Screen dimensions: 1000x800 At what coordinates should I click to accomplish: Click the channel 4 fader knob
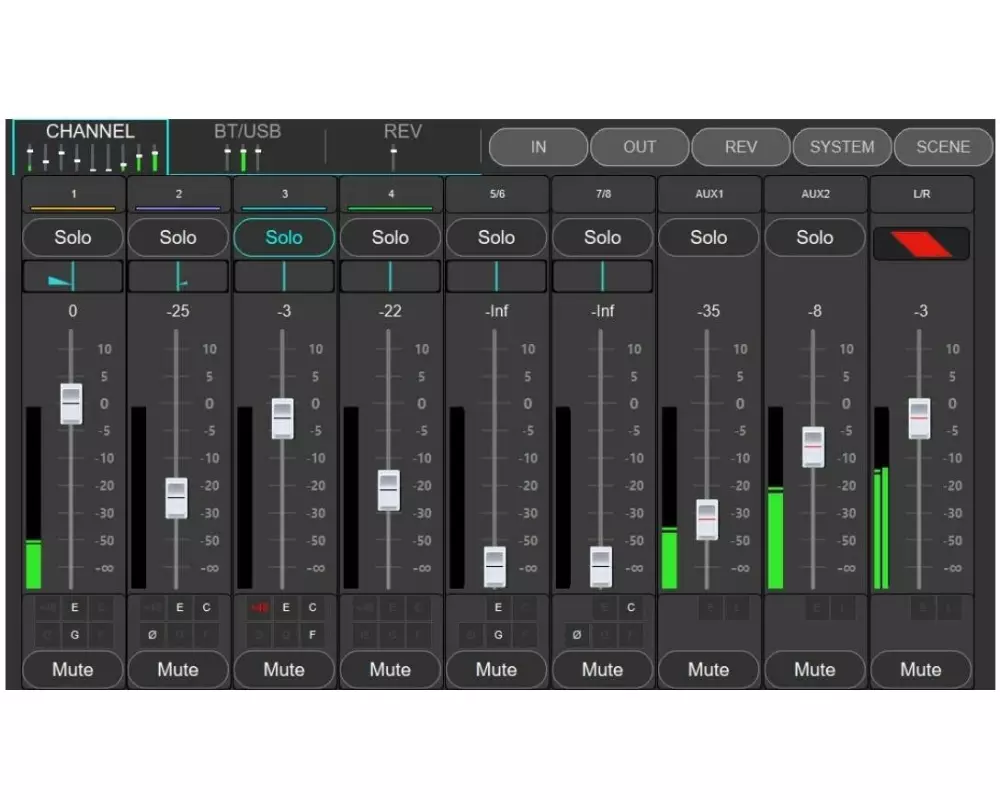coord(389,490)
